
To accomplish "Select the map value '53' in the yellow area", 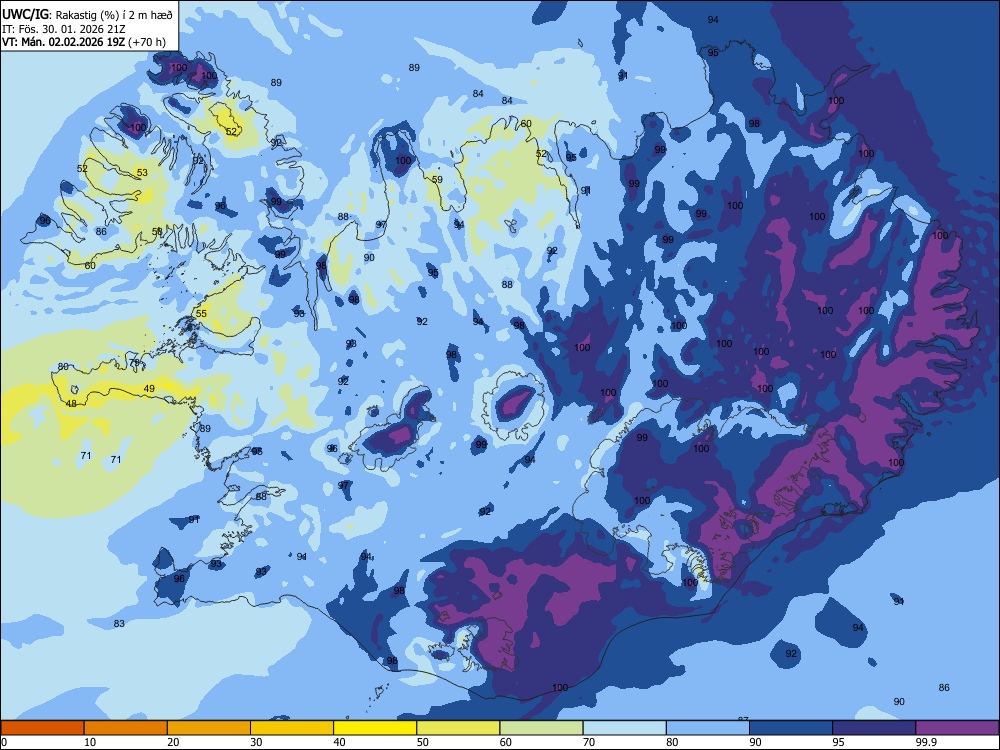I will [x=142, y=173].
